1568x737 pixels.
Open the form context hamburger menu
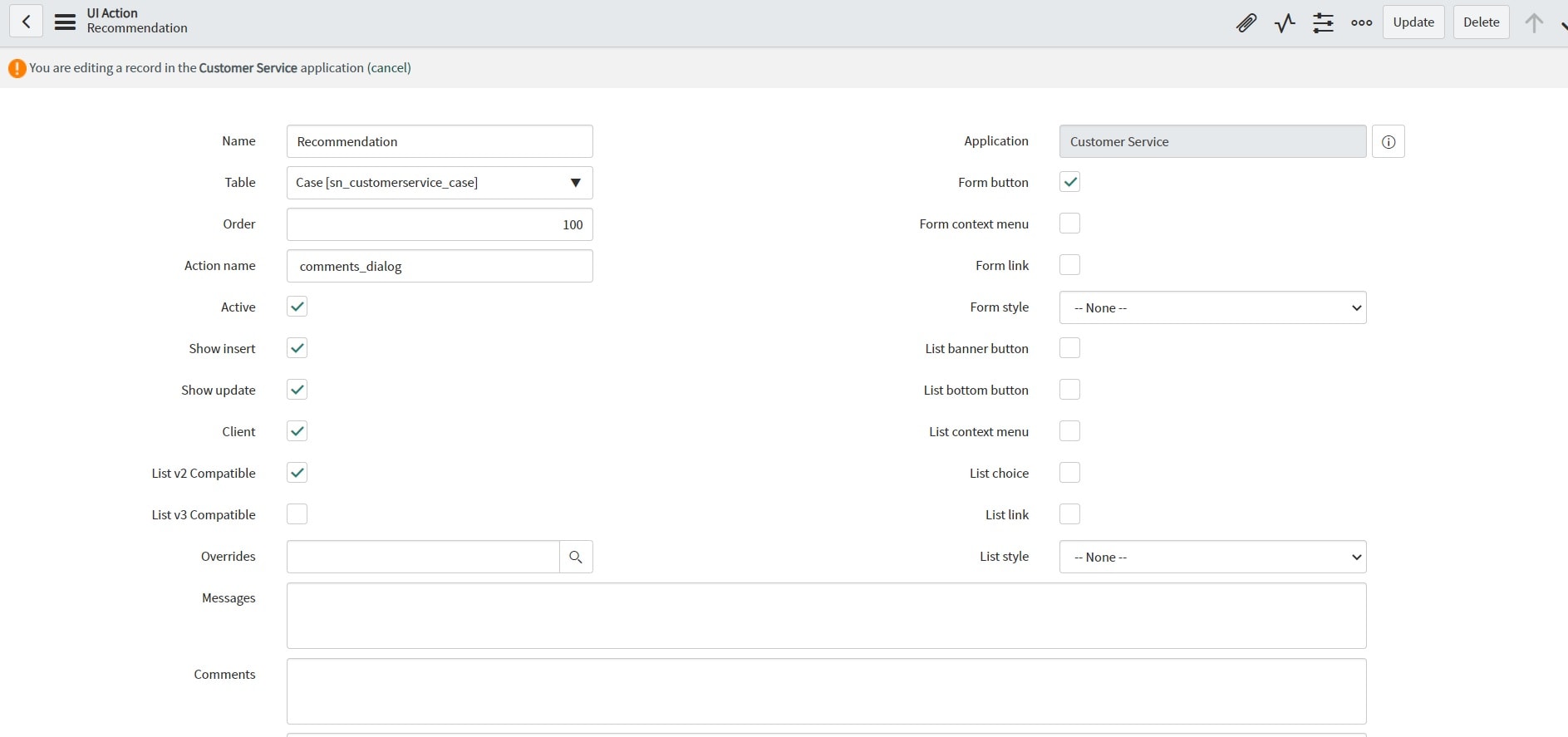coord(65,22)
